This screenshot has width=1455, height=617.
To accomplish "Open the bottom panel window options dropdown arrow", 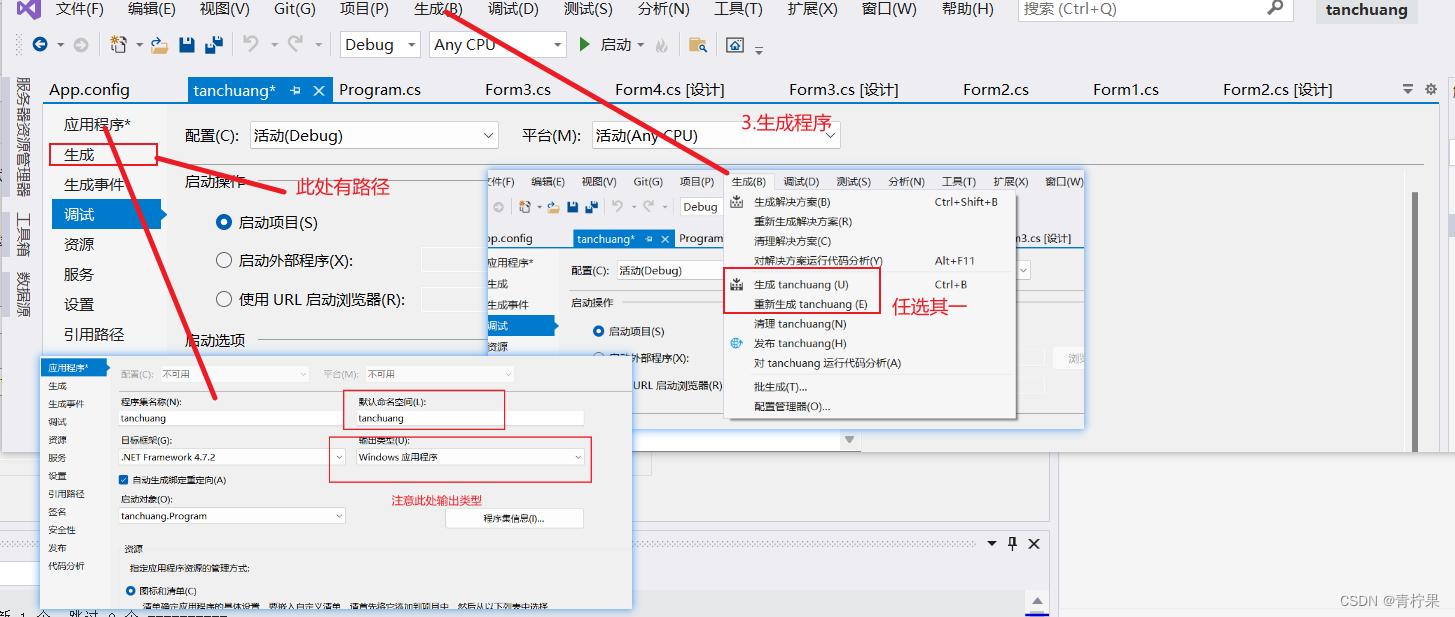I will tap(992, 543).
